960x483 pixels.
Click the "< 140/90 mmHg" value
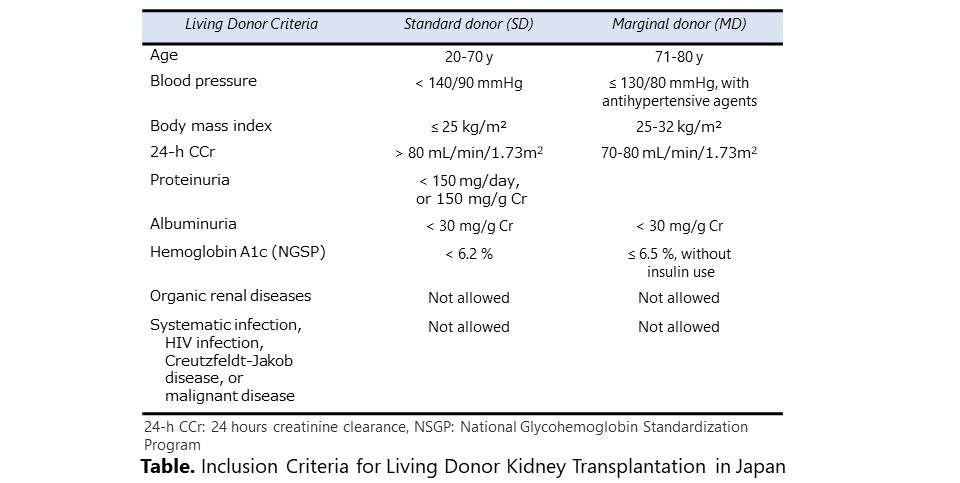(x=468, y=83)
